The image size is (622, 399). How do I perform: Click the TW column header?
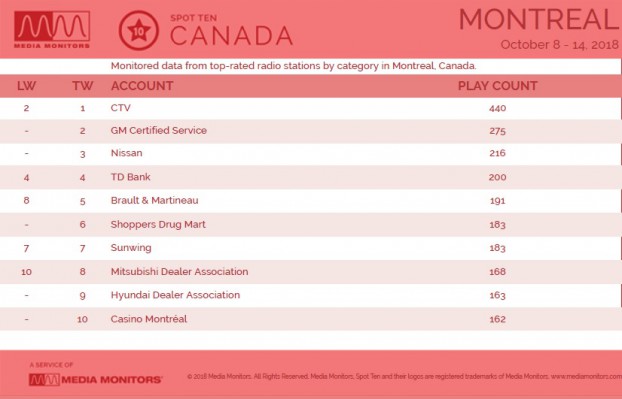click(x=83, y=86)
